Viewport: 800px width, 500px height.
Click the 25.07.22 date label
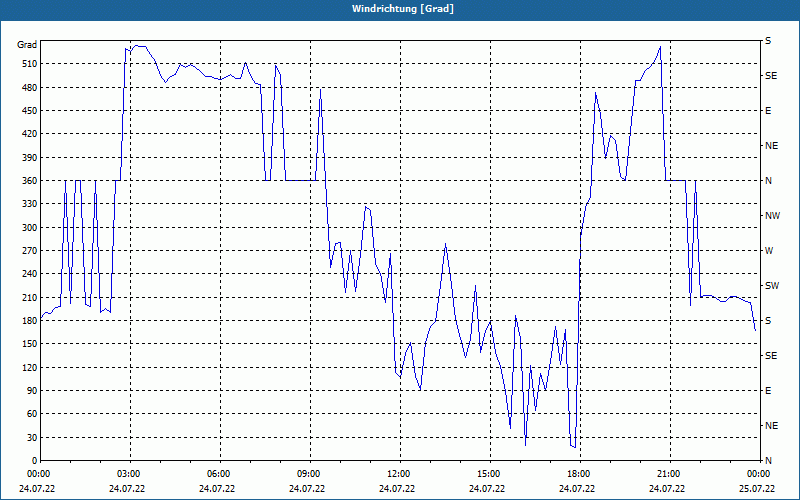[x=757, y=489]
